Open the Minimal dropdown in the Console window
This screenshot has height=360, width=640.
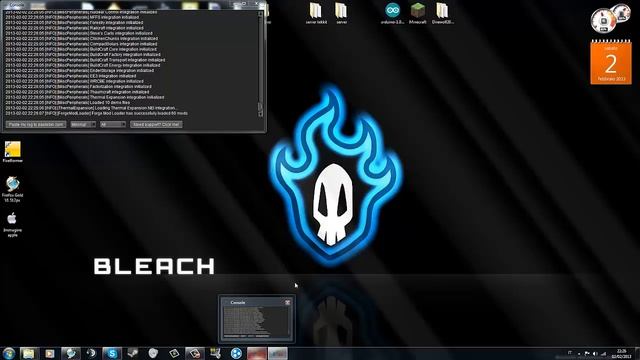tap(83, 124)
